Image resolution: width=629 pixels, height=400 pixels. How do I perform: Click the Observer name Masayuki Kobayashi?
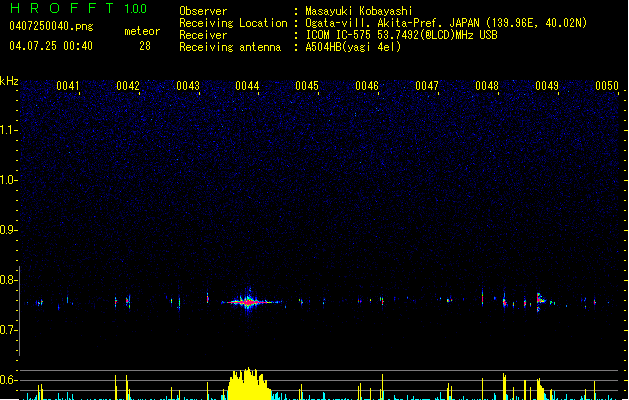(359, 11)
